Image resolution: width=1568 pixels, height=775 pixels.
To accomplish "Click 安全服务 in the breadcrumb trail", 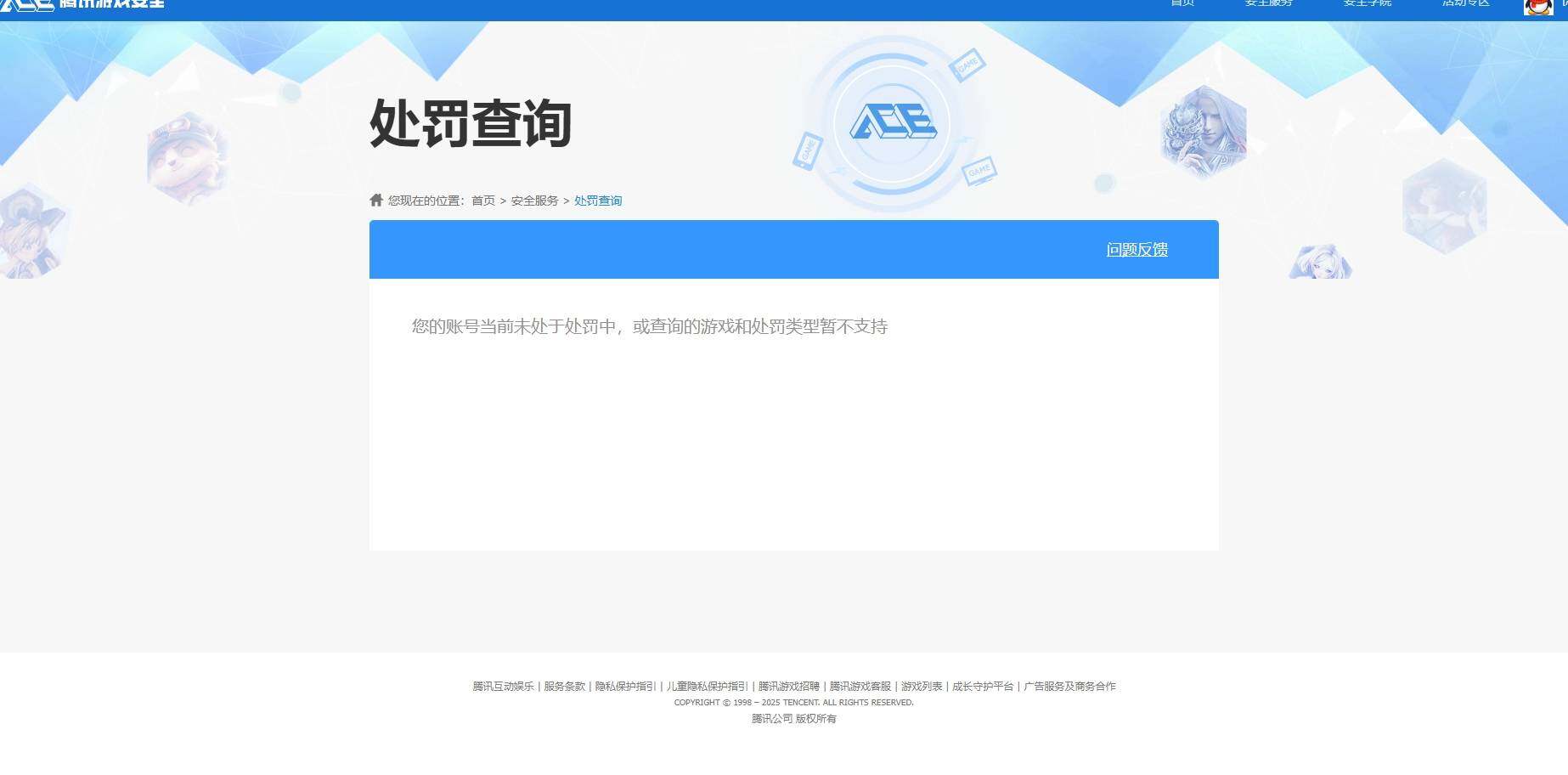I will coord(534,201).
